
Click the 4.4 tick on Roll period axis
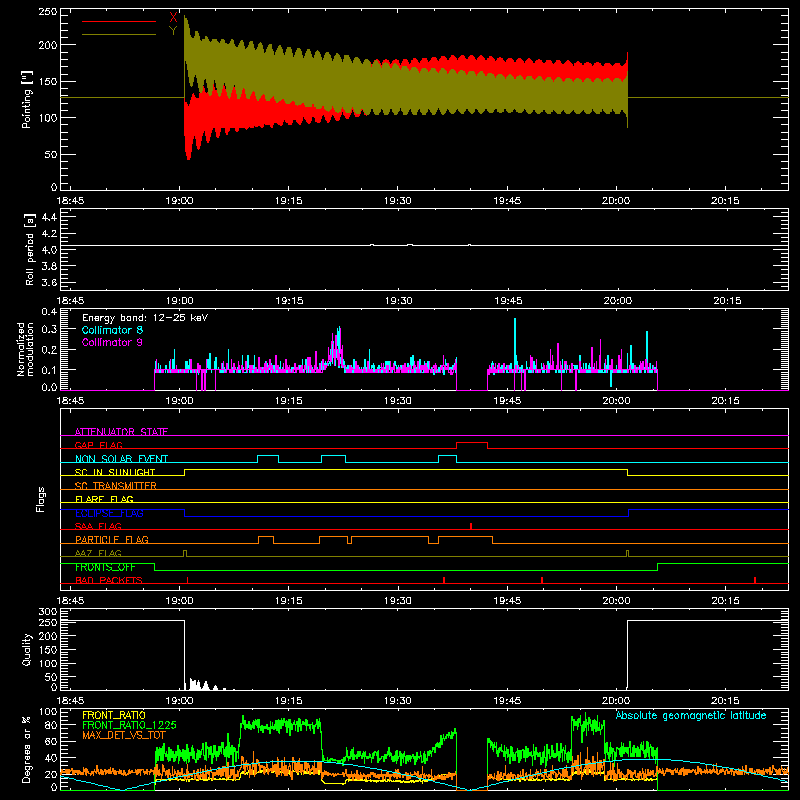[49, 217]
